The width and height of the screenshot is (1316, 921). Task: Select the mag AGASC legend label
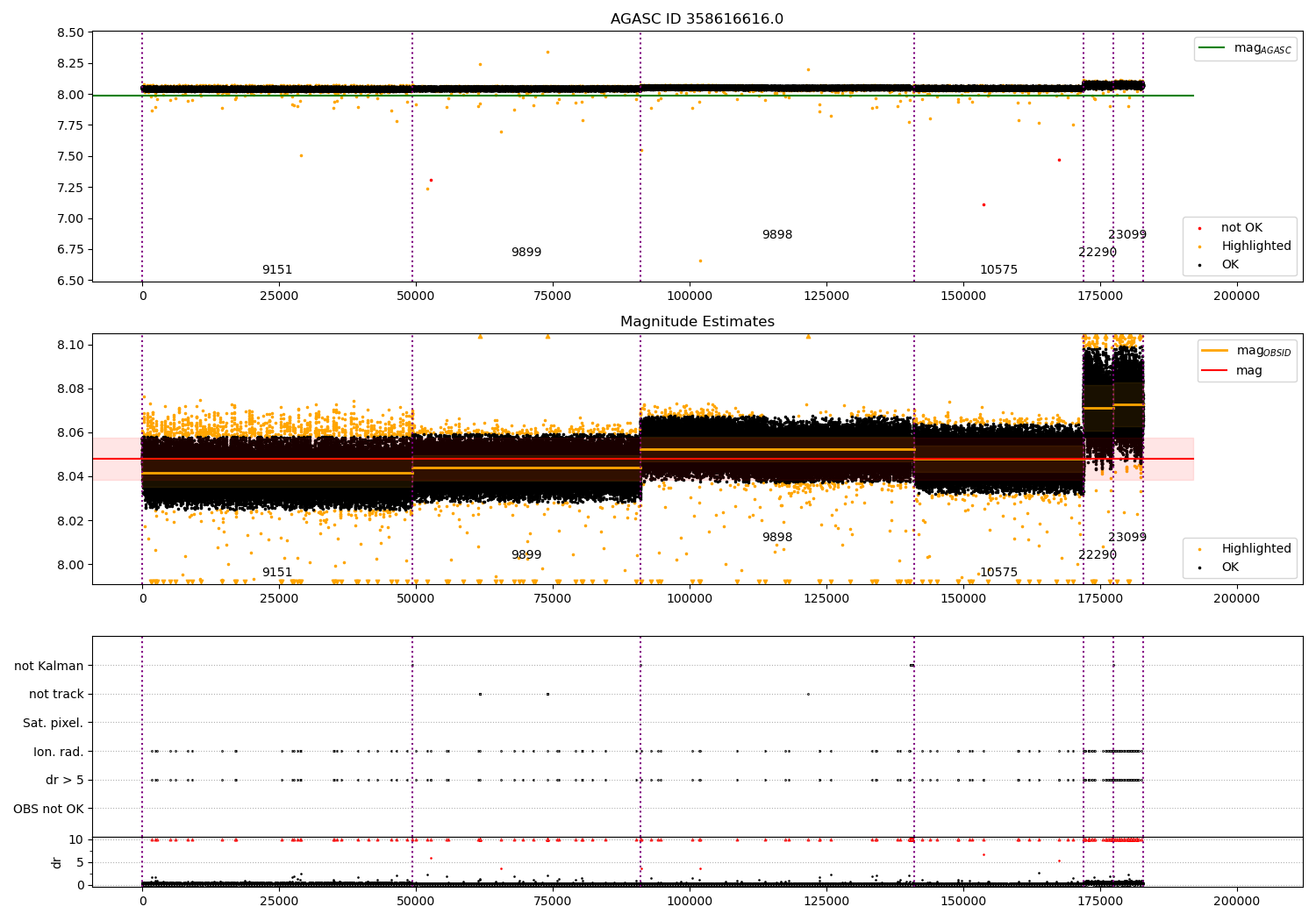pos(1262,49)
